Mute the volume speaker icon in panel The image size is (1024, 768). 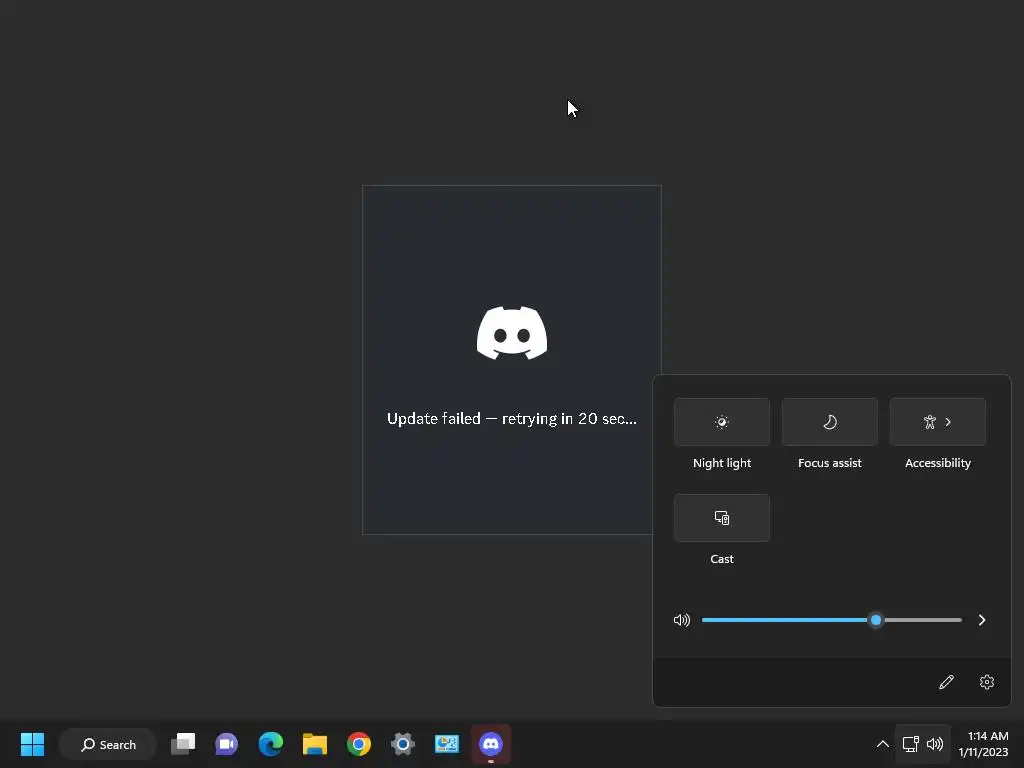(x=682, y=620)
